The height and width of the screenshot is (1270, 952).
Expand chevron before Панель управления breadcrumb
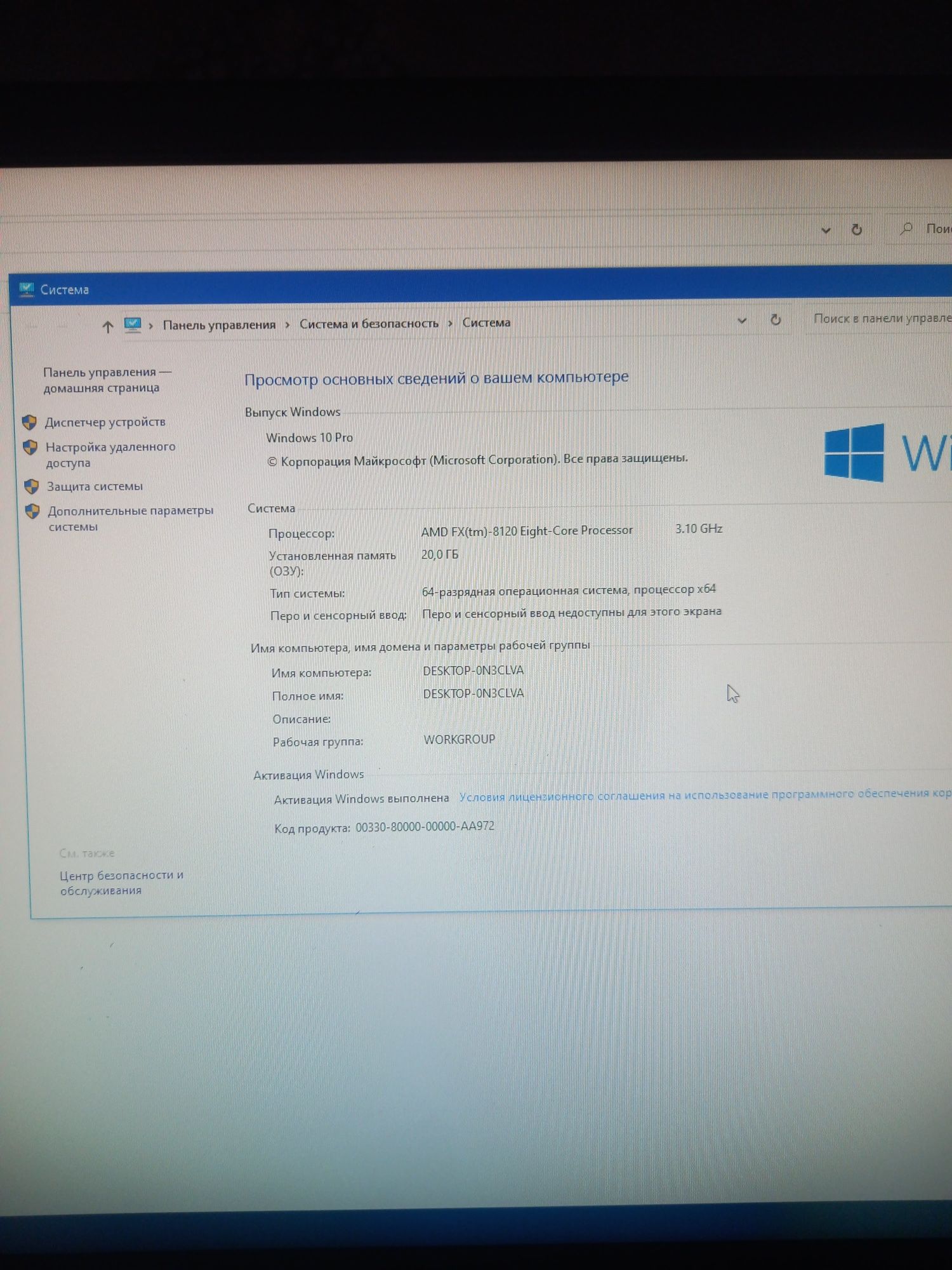151,326
